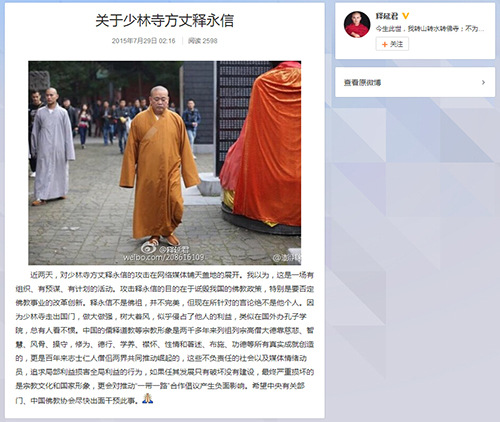500x422 pixels.
Task: Click the 阅读 2598 read count
Action: pos(202,41)
